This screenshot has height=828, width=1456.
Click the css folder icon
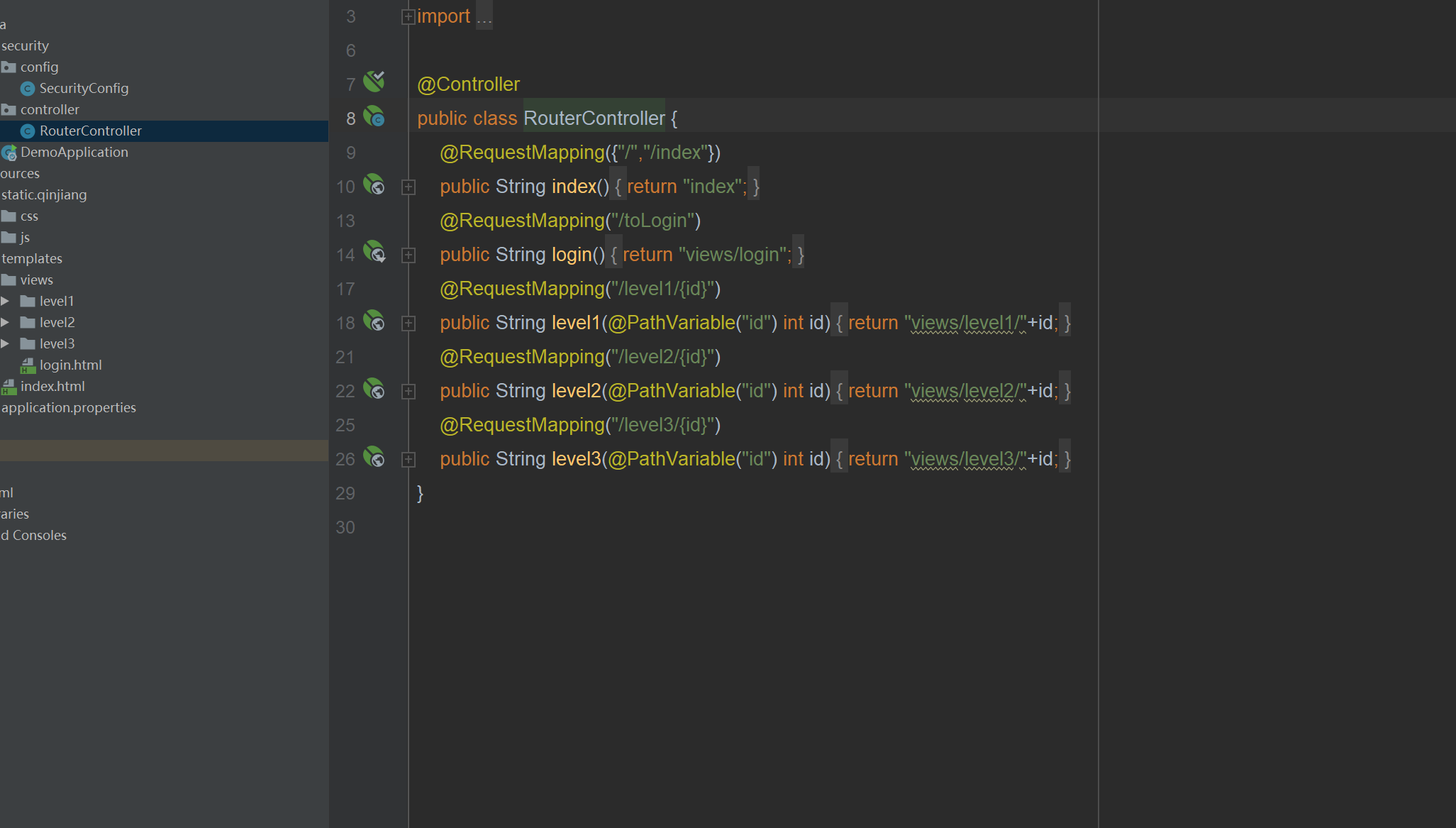pyautogui.click(x=9, y=216)
